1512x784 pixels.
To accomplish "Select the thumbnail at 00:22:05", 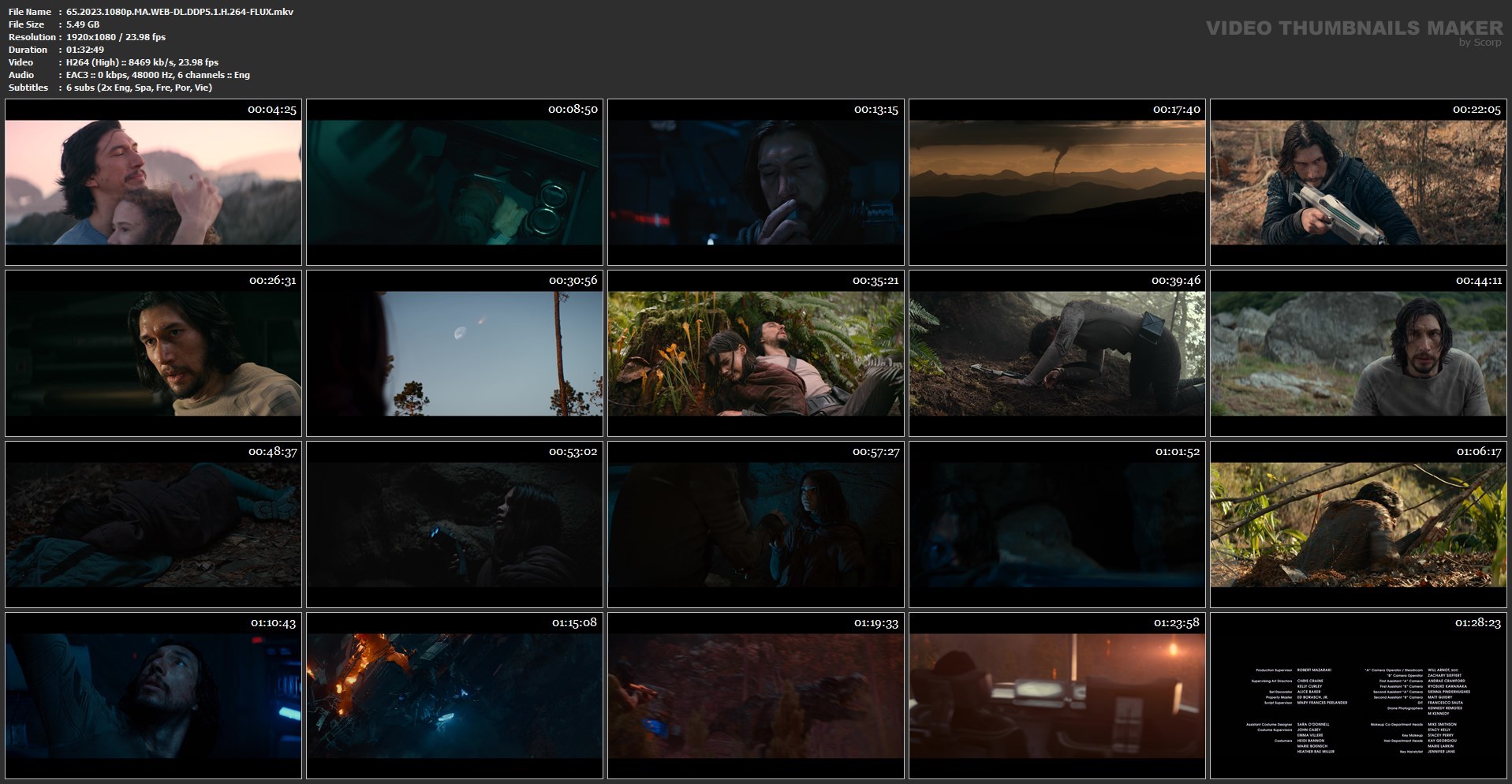I will coord(1358,182).
